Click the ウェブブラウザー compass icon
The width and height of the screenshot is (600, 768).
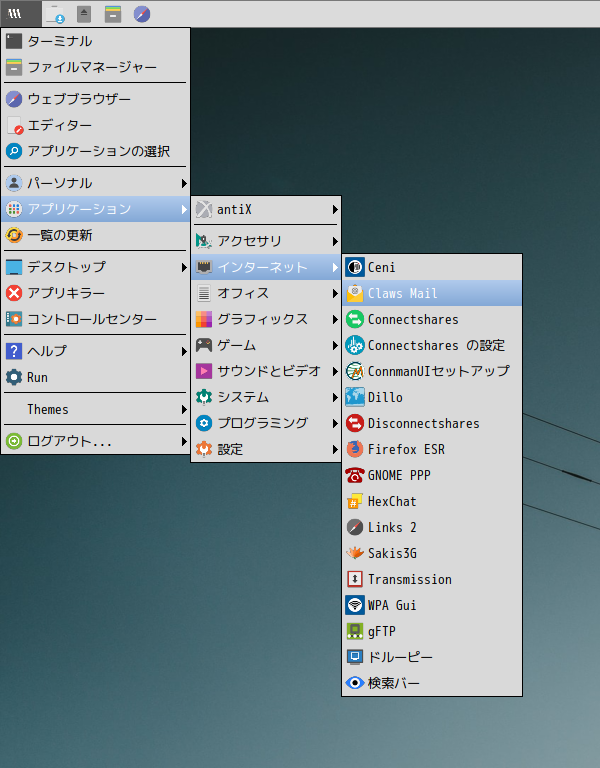point(14,99)
